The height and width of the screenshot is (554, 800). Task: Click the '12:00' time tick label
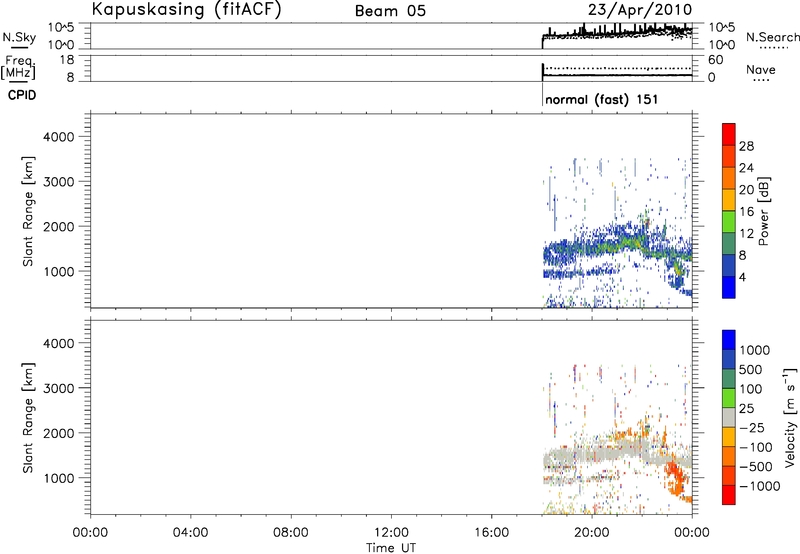click(x=391, y=533)
